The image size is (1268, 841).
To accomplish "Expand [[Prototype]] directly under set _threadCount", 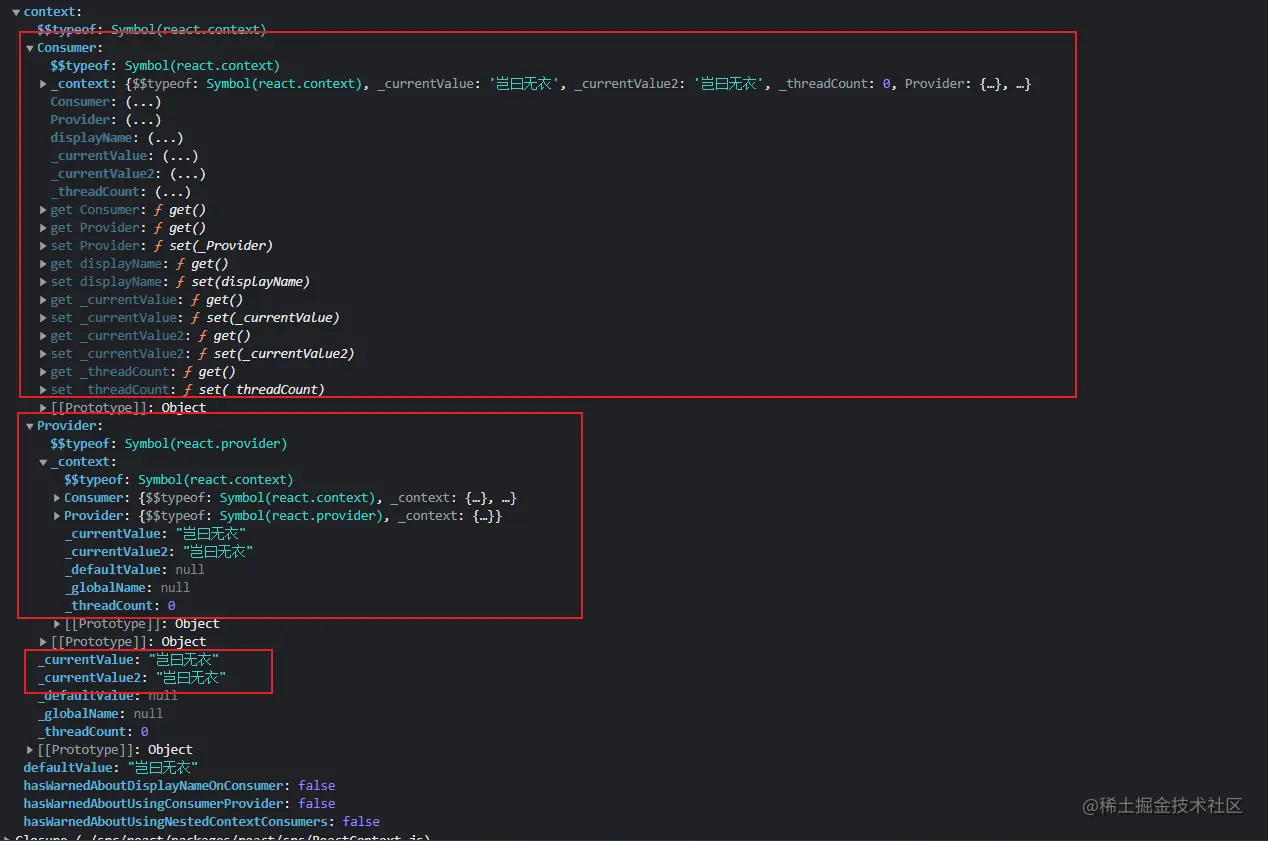I will point(43,408).
